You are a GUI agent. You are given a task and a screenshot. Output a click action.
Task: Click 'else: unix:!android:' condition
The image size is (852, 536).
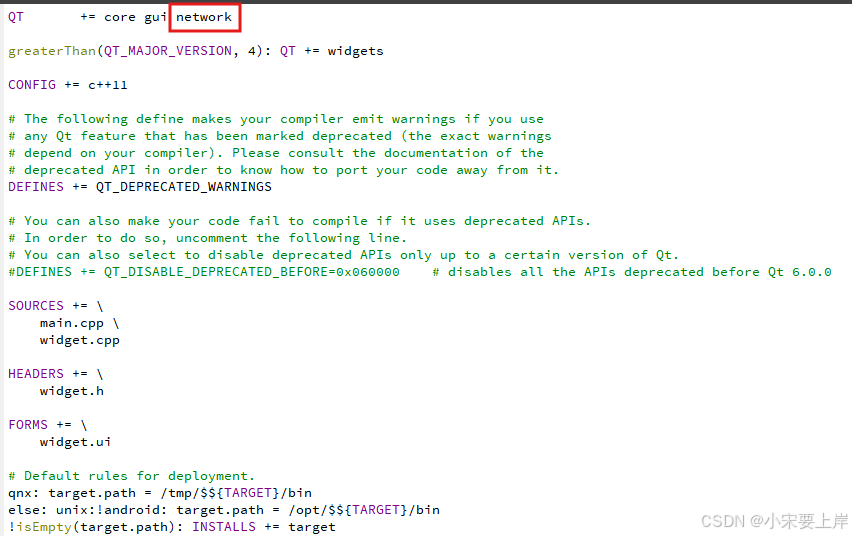88,510
